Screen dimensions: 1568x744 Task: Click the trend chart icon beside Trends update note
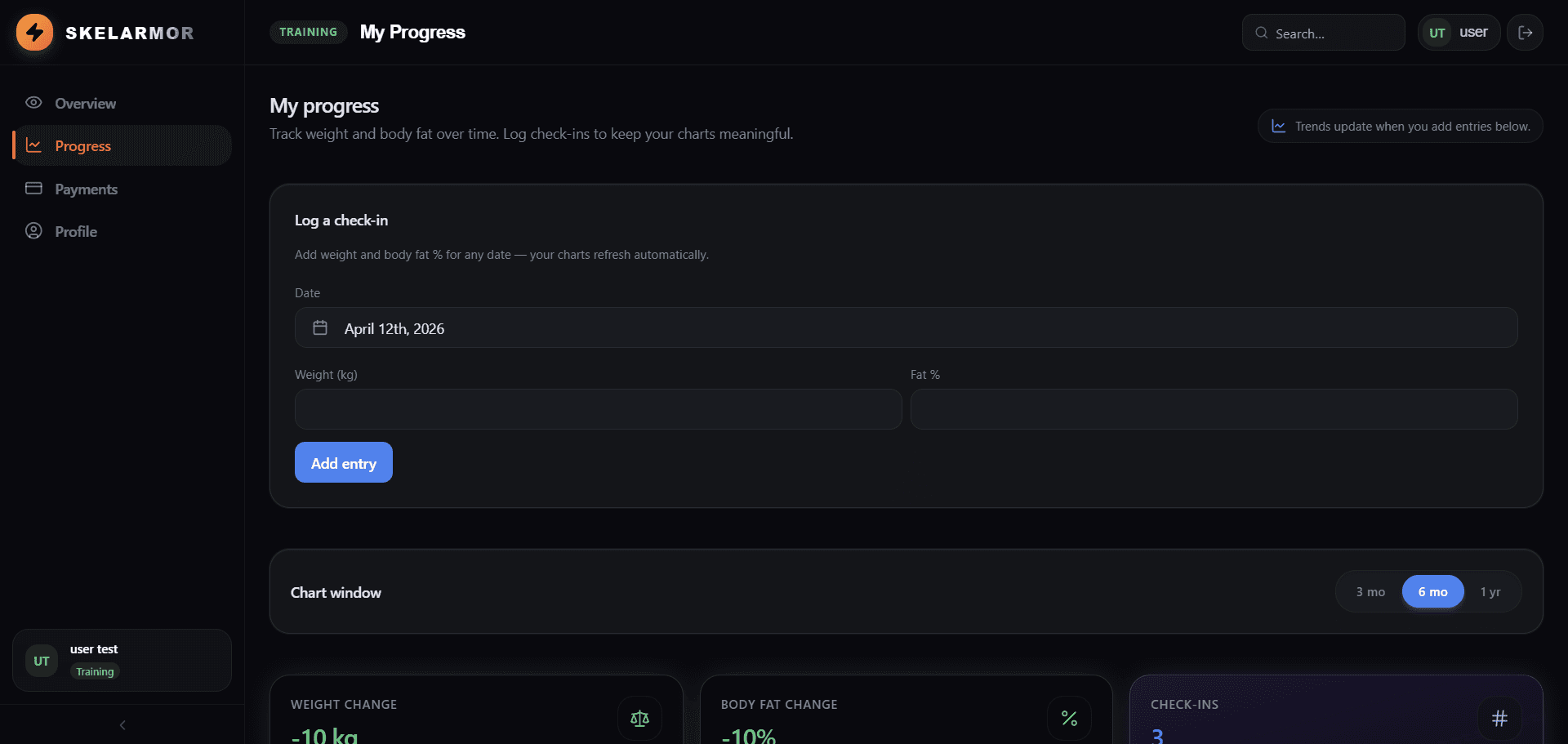[1278, 127]
